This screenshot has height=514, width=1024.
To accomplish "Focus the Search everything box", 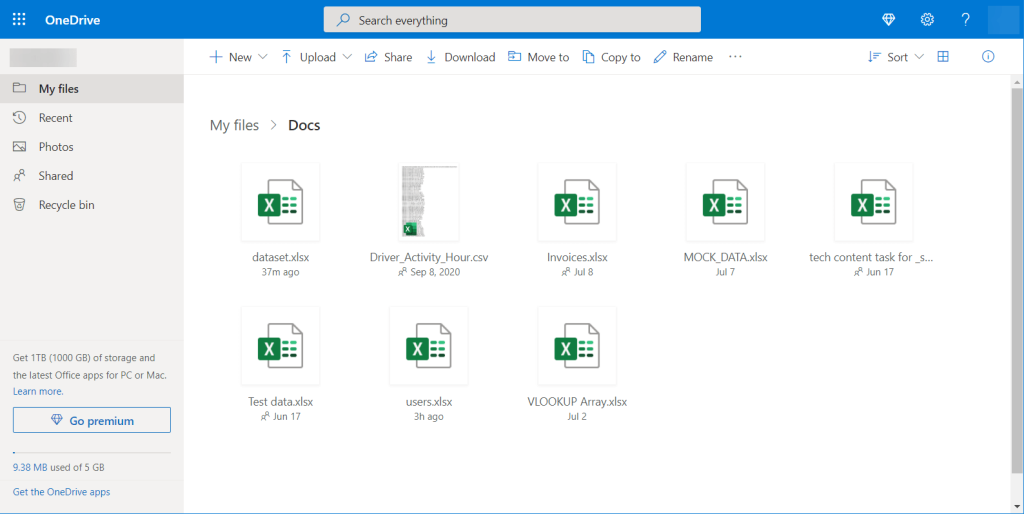I will coord(512,20).
